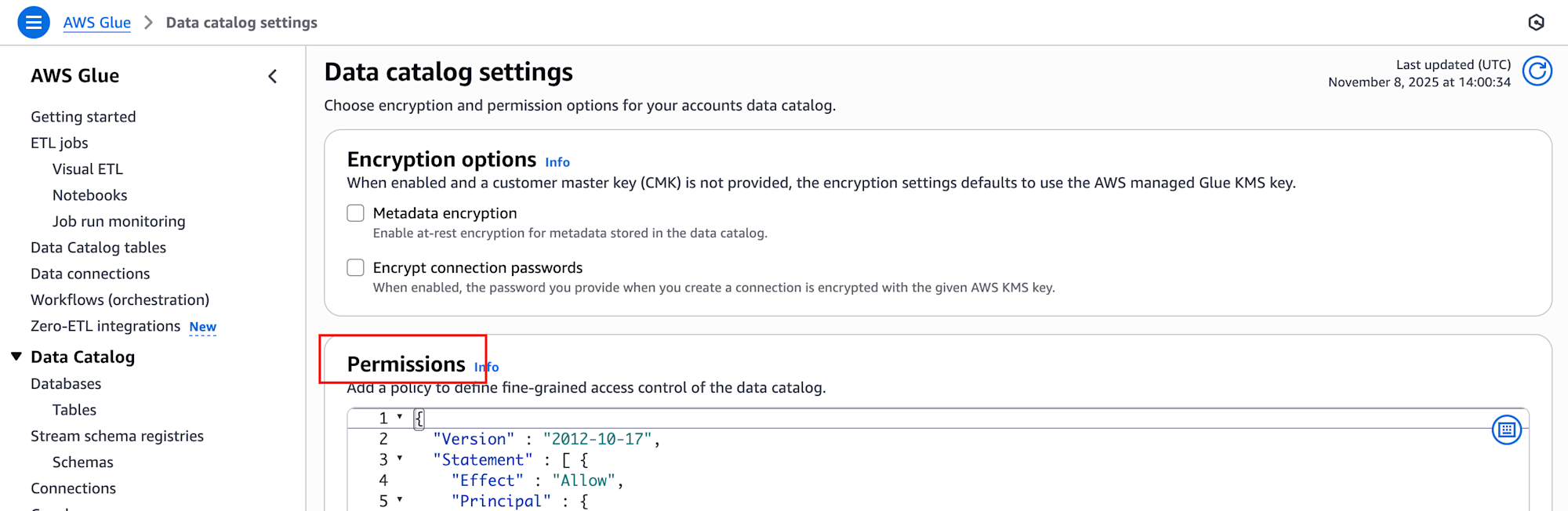Open Info link beside Permissions
This screenshot has width=1568, height=511.
point(487,367)
